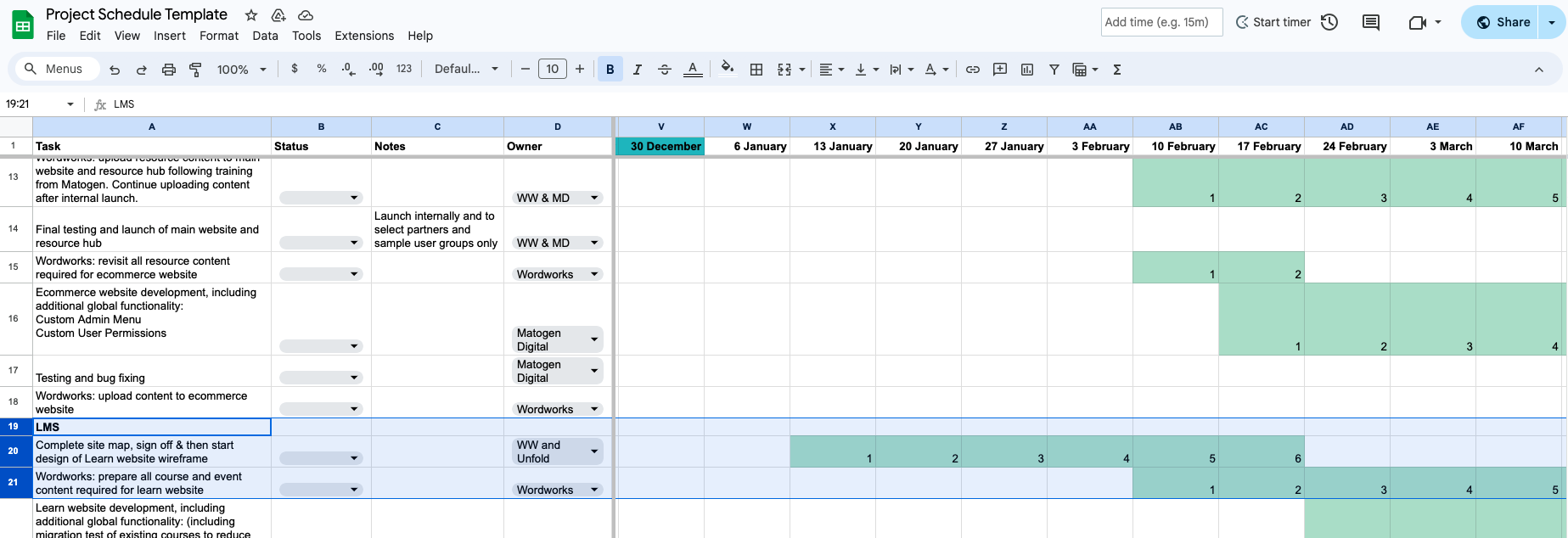Select the paint format tool
Screen dimensions: 1568x538
coord(195,70)
